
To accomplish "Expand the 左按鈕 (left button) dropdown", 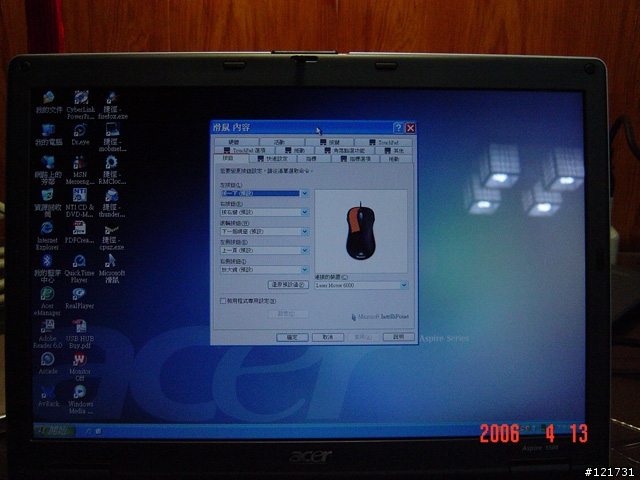I will point(304,193).
